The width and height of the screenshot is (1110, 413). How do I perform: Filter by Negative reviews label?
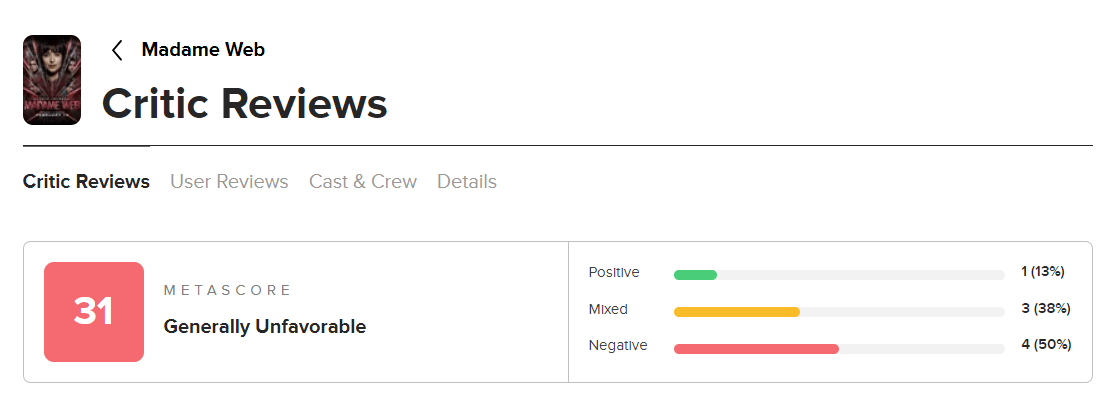[x=618, y=345]
